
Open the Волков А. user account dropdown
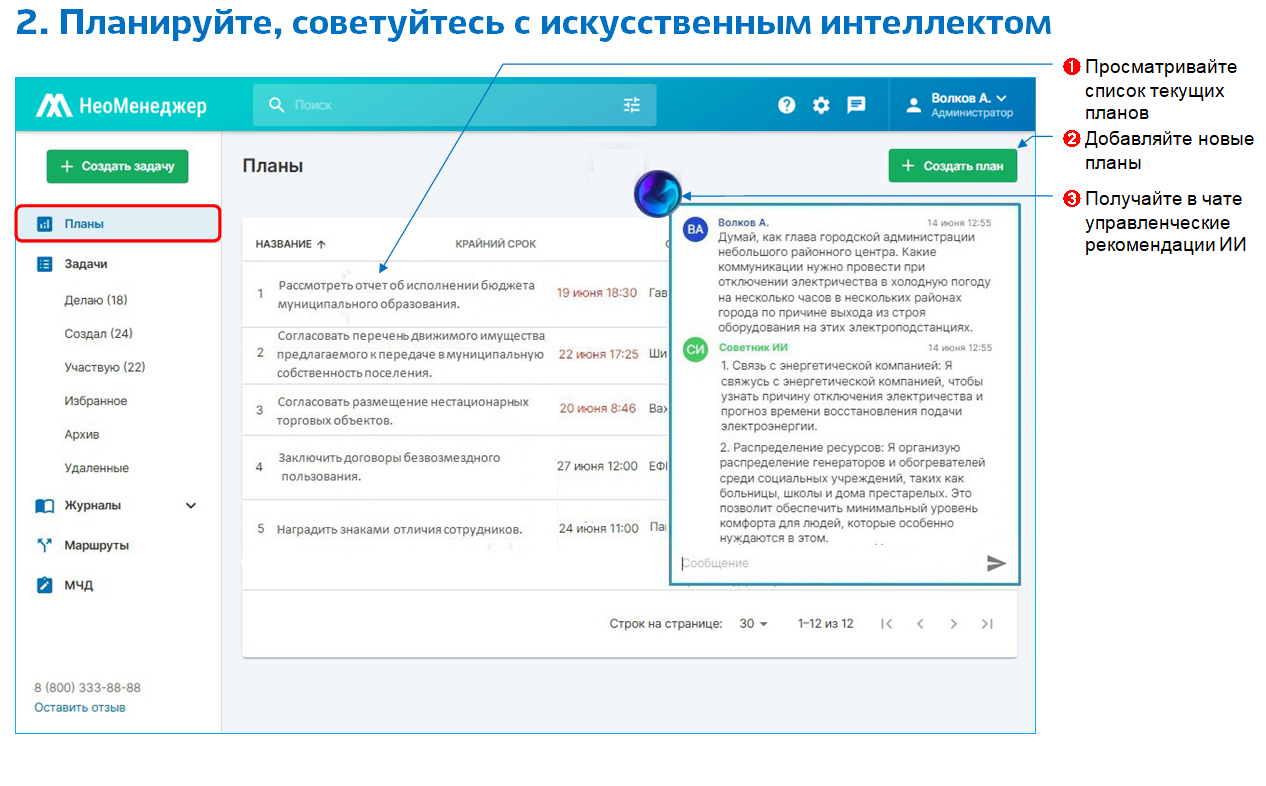tap(968, 105)
